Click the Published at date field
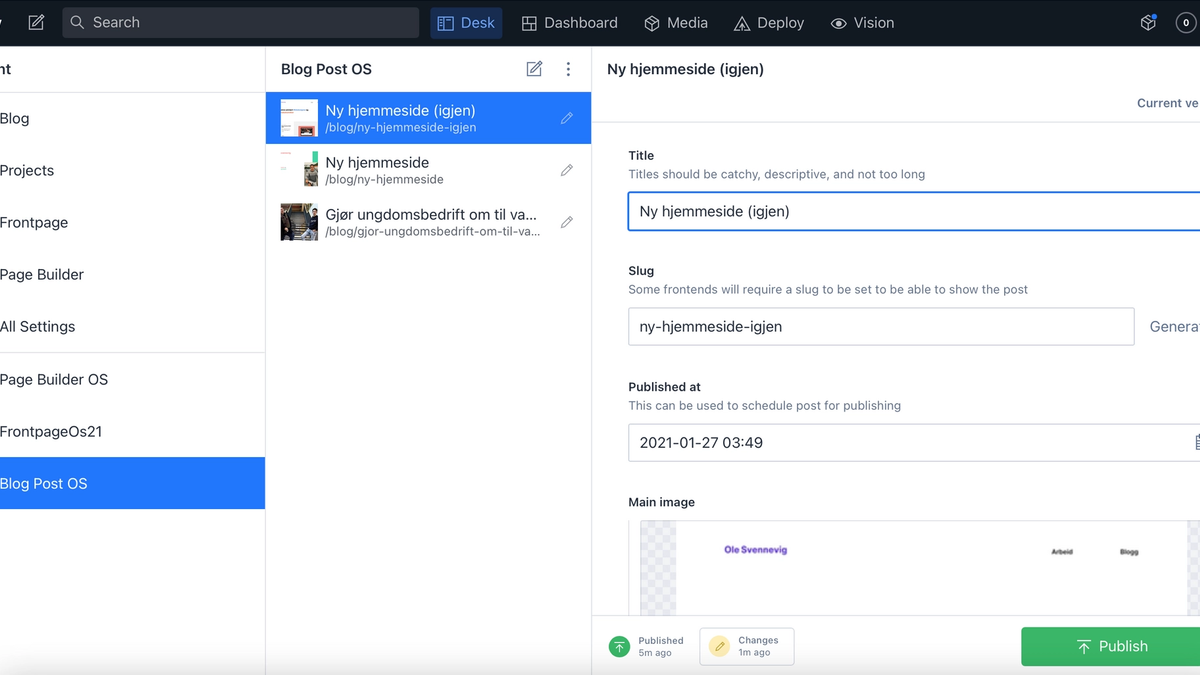 (x=914, y=442)
